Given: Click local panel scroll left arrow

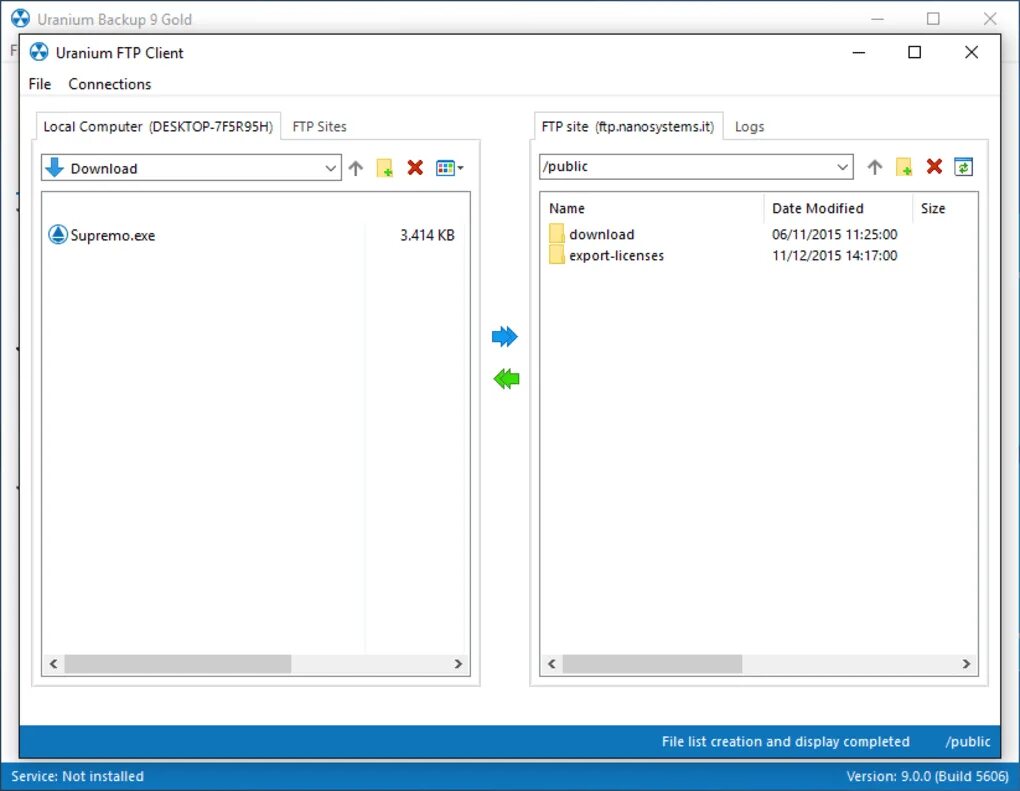Looking at the screenshot, I should coord(53,664).
